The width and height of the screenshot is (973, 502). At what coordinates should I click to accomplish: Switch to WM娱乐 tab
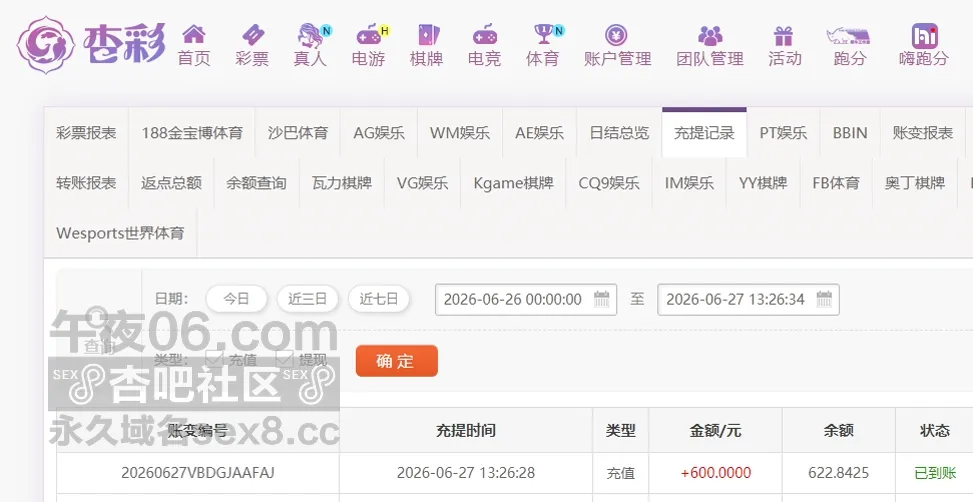click(x=460, y=132)
